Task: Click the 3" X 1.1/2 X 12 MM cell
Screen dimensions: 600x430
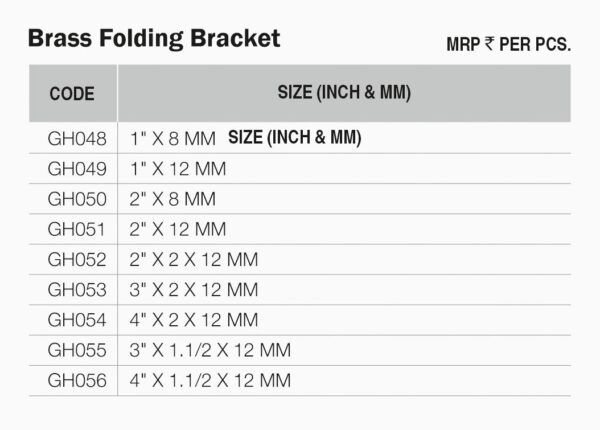Action: [x=210, y=350]
